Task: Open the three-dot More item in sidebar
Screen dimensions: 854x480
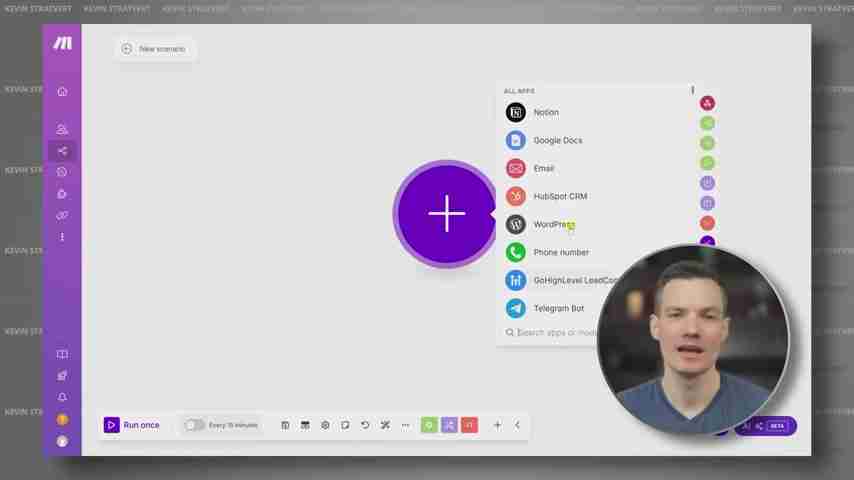Action: [x=62, y=237]
